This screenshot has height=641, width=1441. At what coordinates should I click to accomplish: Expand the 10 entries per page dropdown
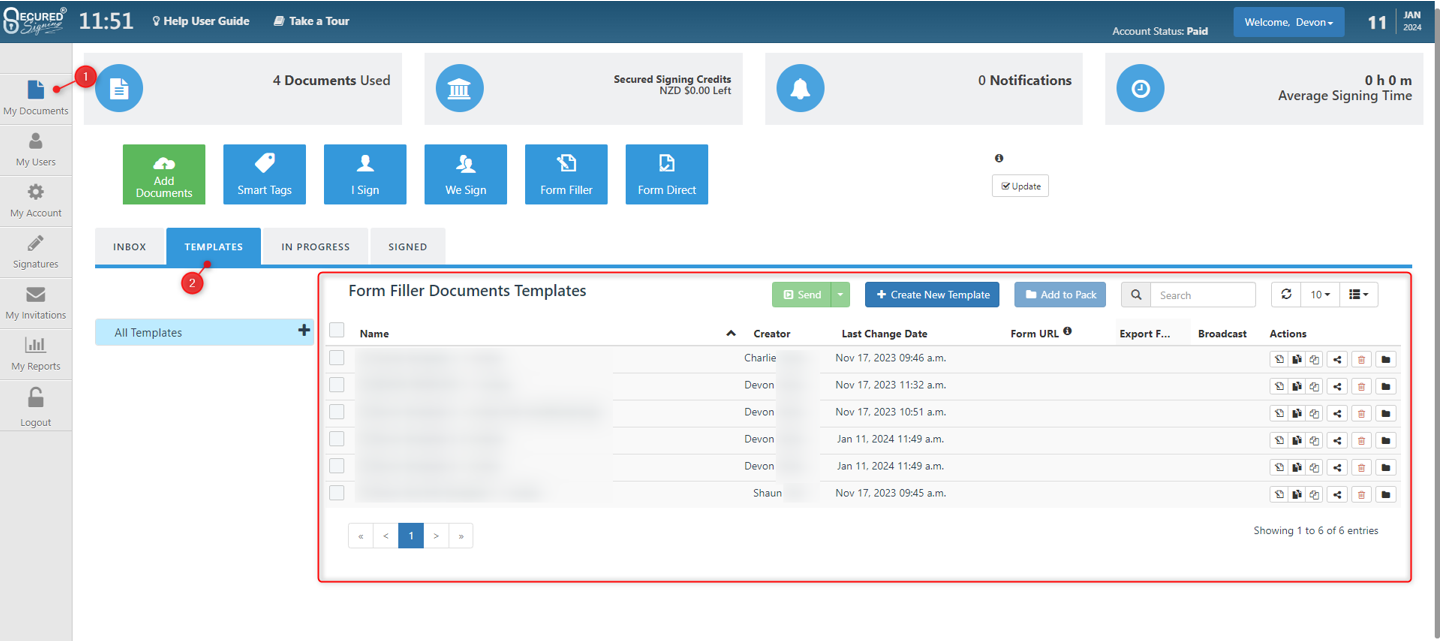pyautogui.click(x=1320, y=295)
